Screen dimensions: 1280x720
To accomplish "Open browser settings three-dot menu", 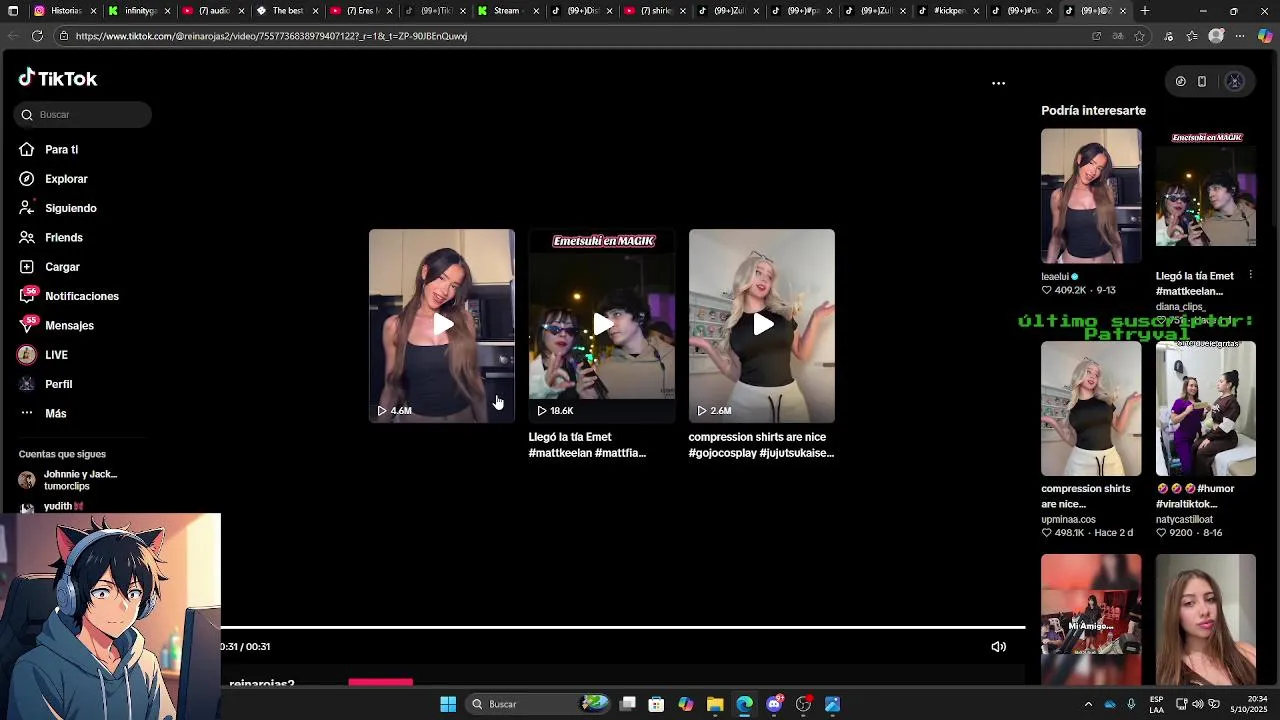I will tap(1240, 36).
